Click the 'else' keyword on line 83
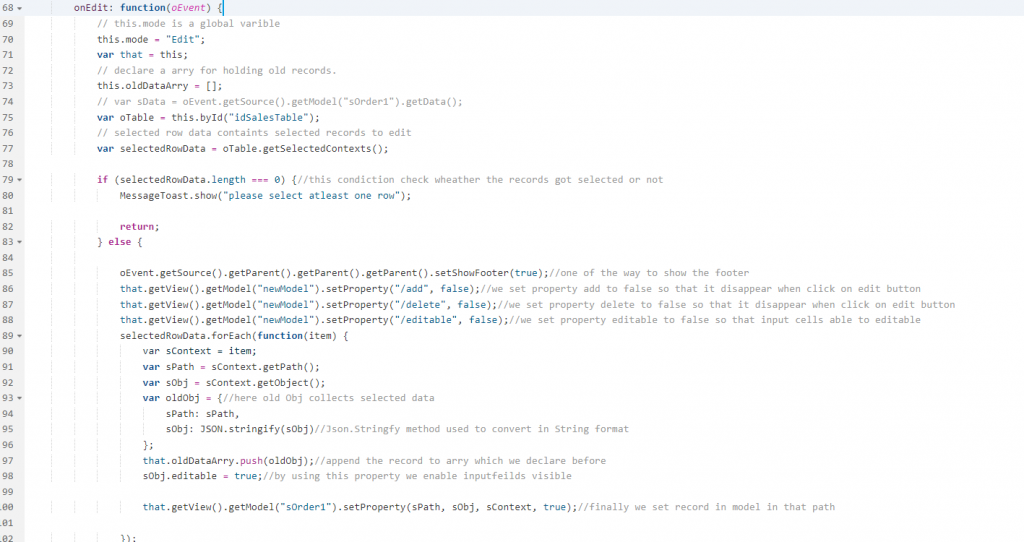The height and width of the screenshot is (542, 1024). pos(120,242)
